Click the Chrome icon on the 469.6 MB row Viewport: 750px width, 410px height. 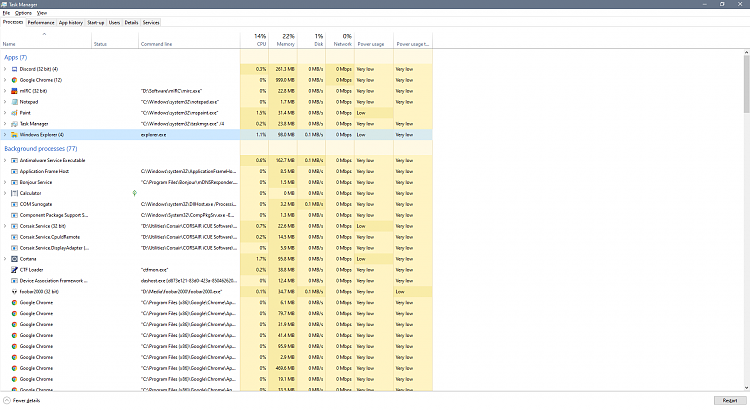coord(14,368)
